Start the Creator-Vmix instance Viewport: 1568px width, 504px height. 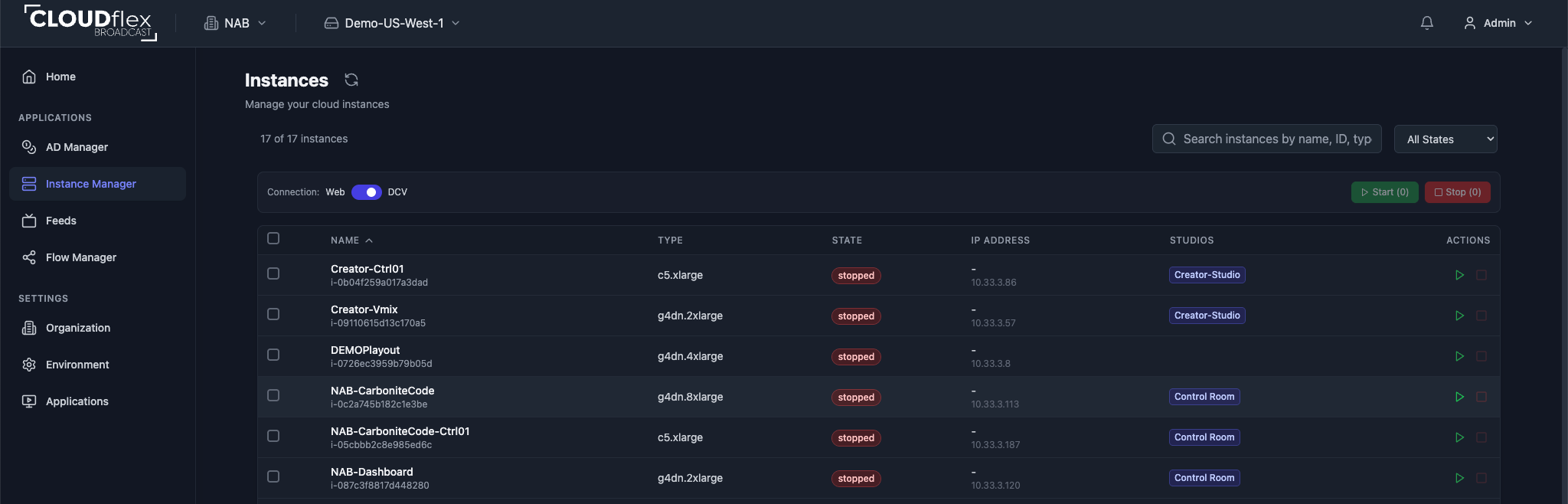pos(1459,316)
